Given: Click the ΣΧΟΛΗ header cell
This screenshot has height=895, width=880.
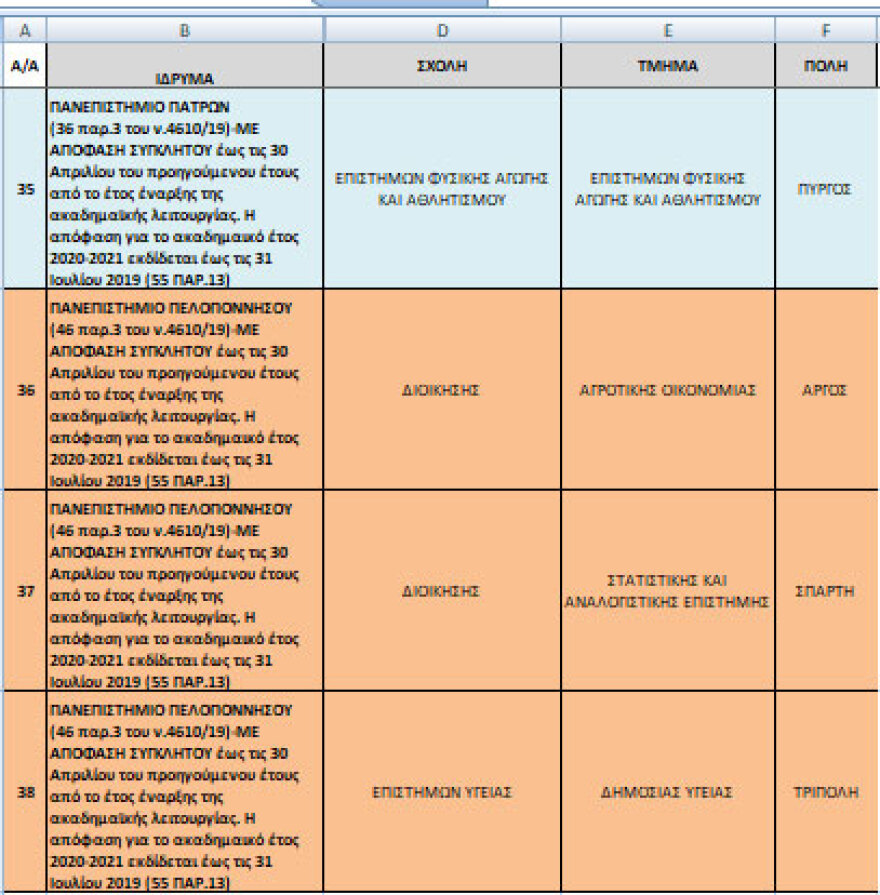Looking at the screenshot, I should tap(443, 66).
